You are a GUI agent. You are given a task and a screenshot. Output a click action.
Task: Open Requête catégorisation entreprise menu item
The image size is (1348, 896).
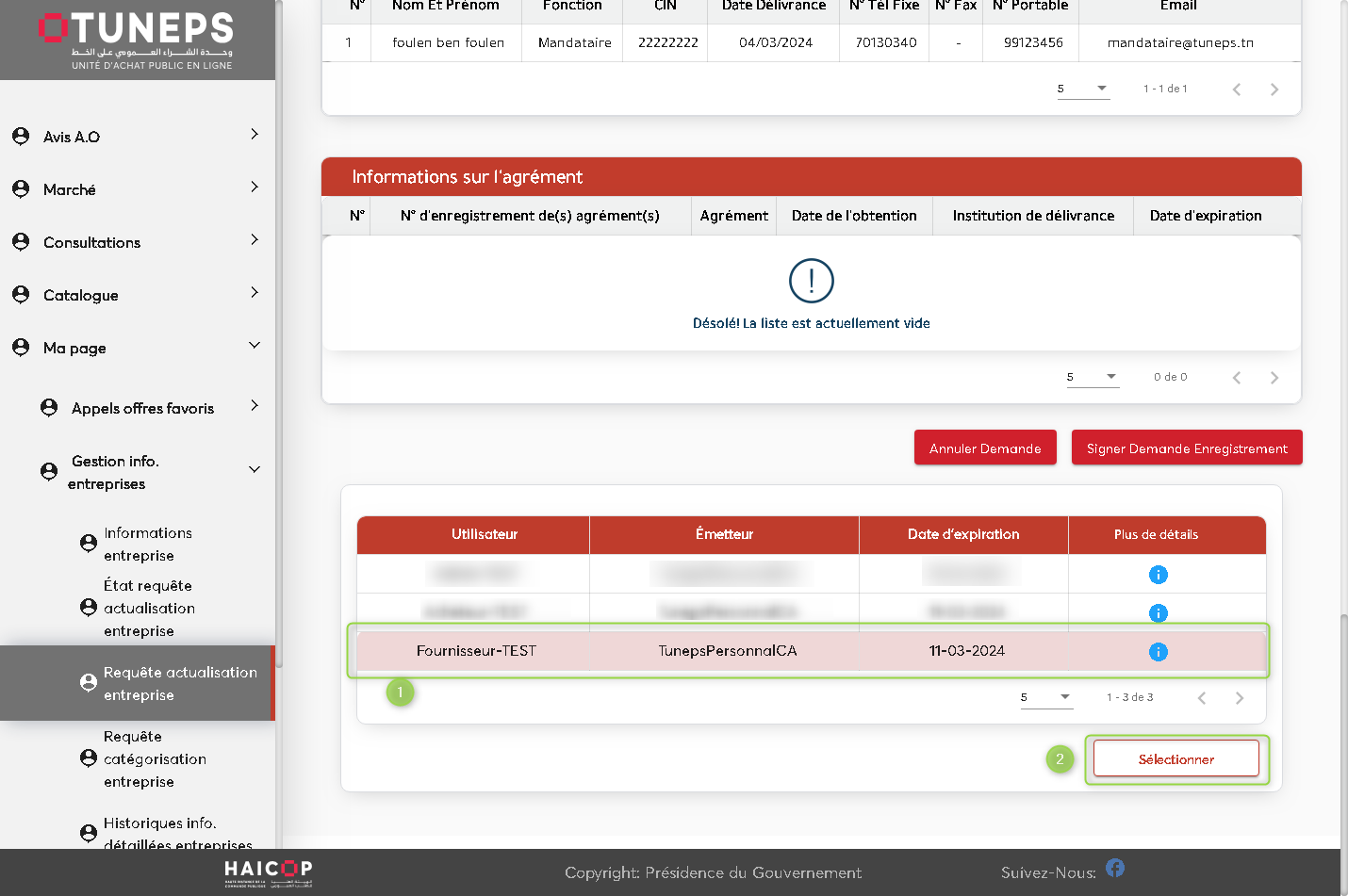tap(155, 759)
